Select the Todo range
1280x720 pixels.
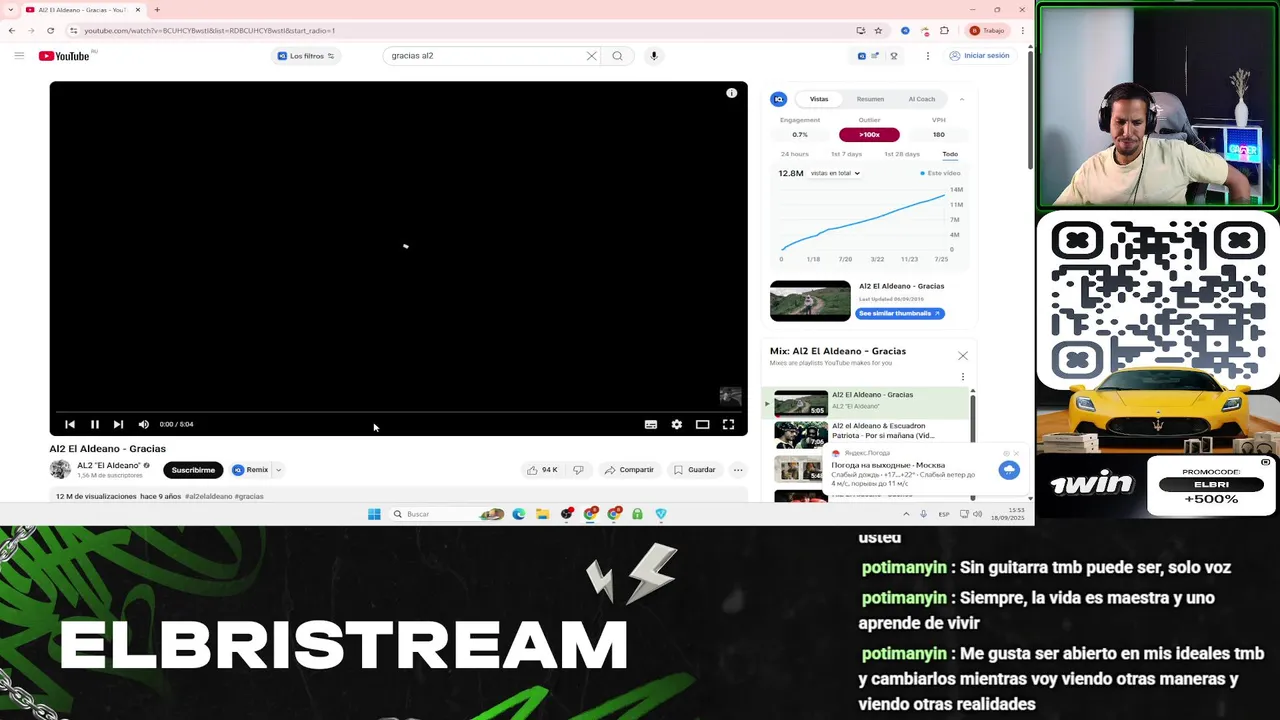(950, 154)
